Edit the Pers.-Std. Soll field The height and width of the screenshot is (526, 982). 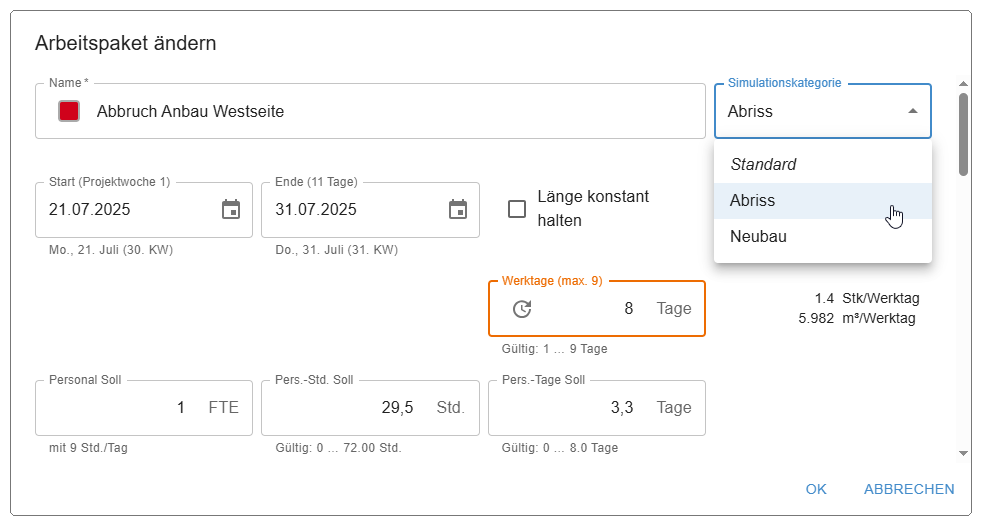(350, 408)
